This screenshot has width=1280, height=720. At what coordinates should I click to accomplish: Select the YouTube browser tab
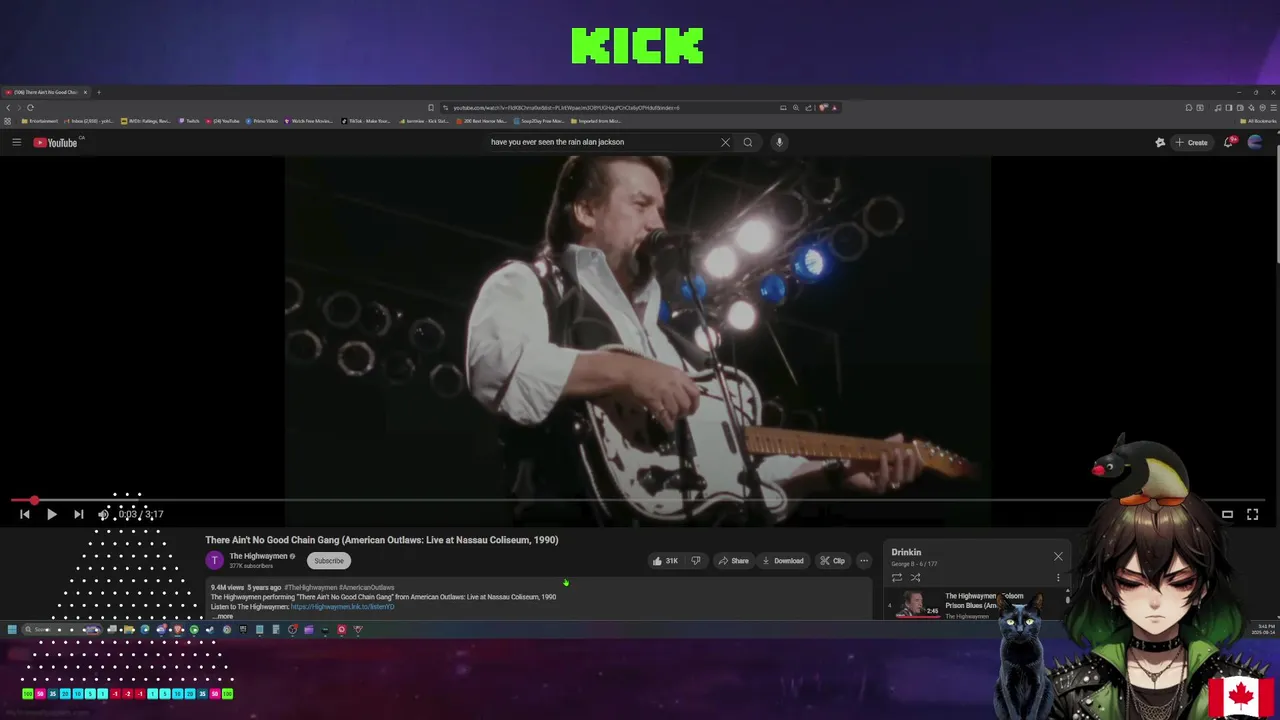46,92
